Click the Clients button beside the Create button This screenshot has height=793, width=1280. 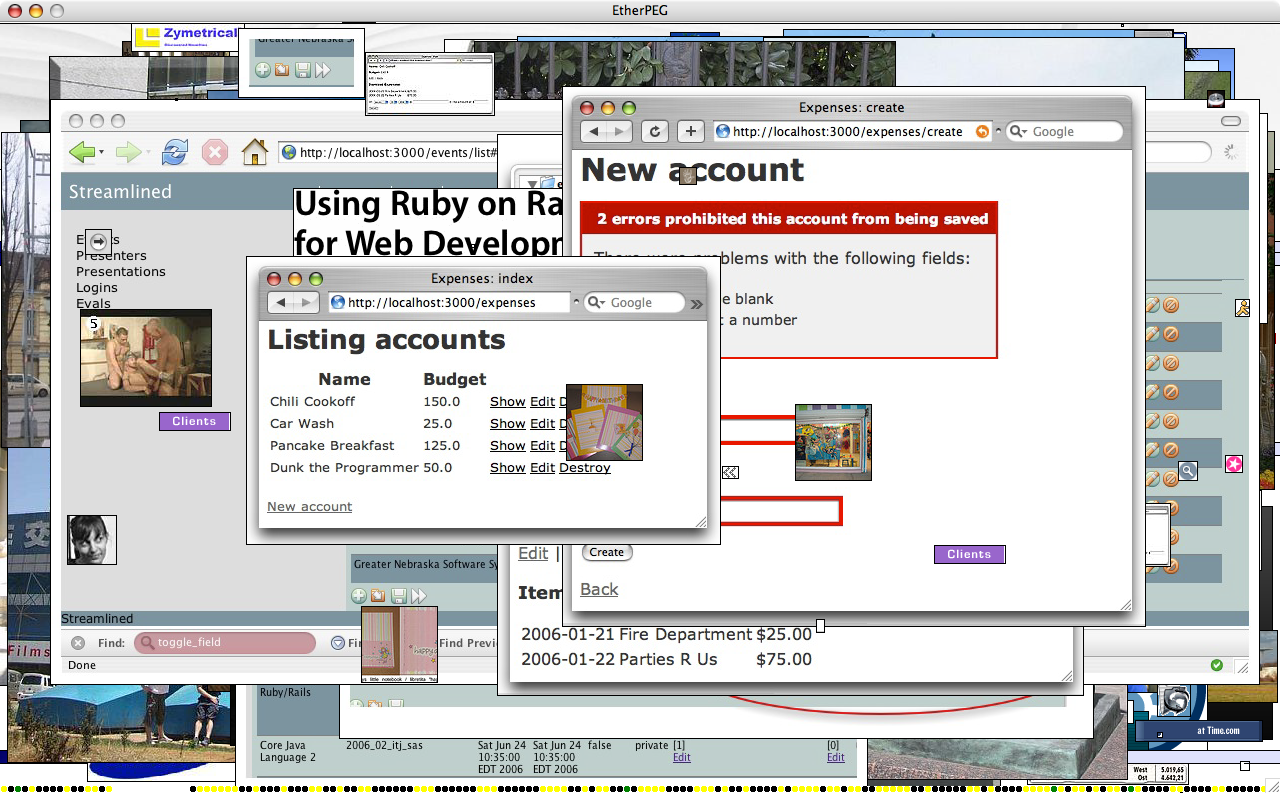[x=969, y=554]
